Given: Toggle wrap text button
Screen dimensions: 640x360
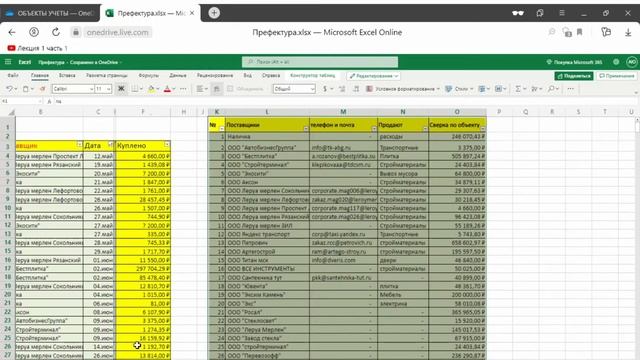Looking at the screenshot, I should (x=217, y=89).
